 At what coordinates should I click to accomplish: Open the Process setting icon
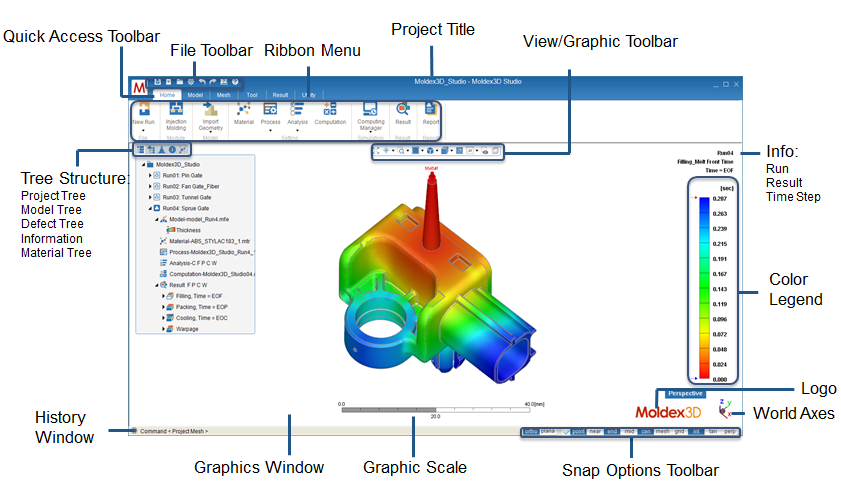point(270,109)
